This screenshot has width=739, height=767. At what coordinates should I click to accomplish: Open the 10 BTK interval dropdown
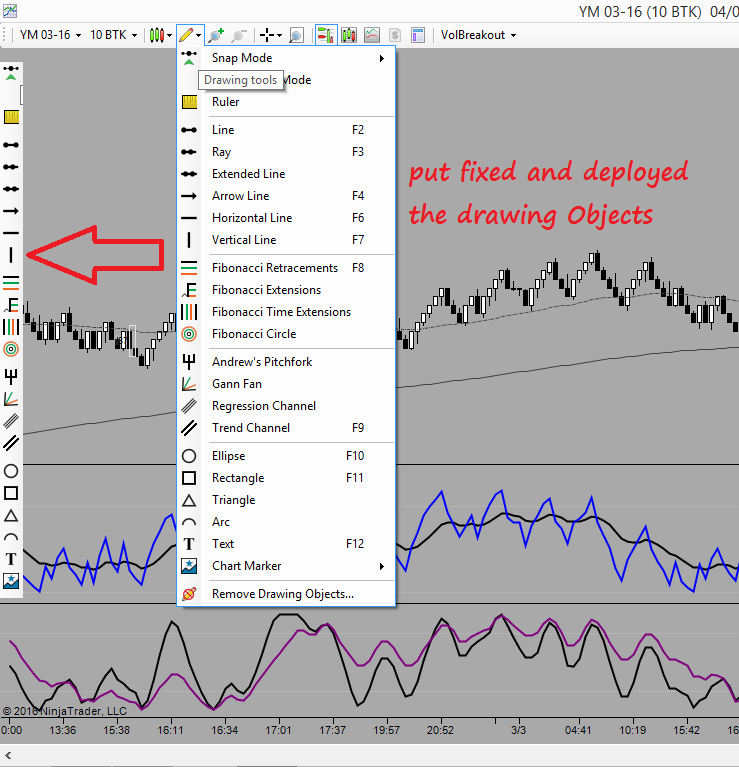[x=113, y=35]
